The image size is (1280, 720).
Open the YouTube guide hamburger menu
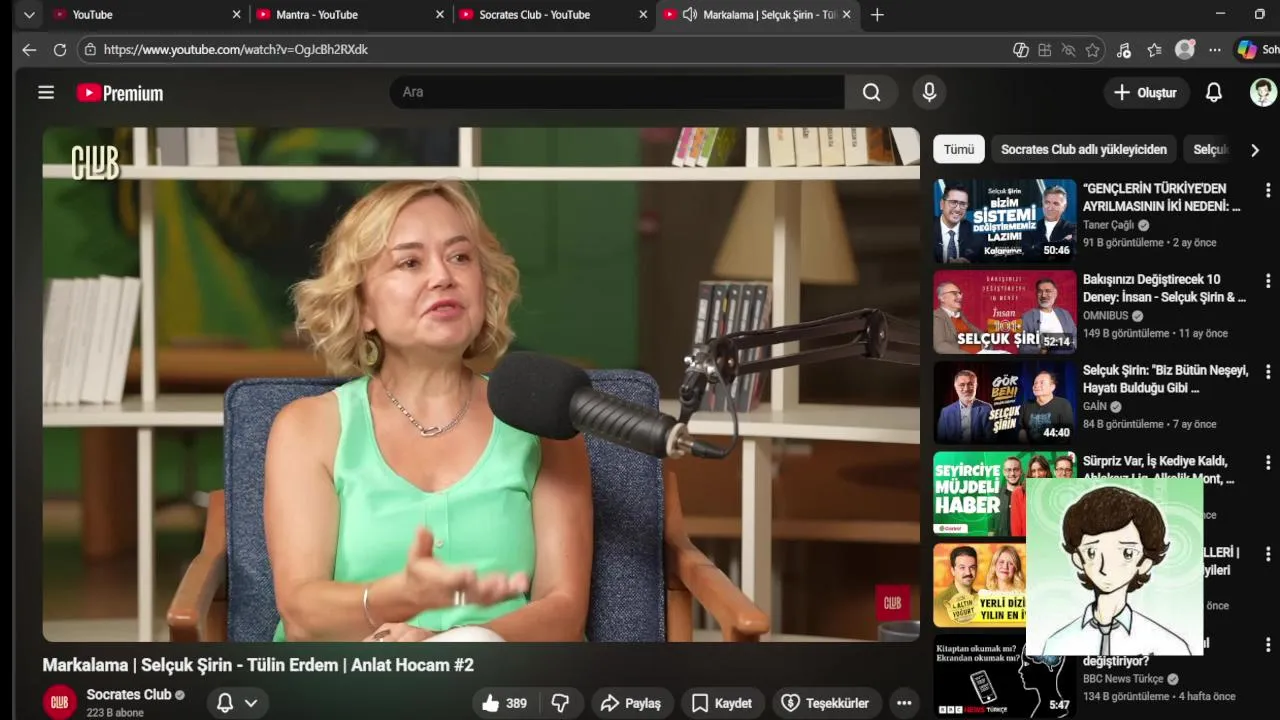pos(46,93)
